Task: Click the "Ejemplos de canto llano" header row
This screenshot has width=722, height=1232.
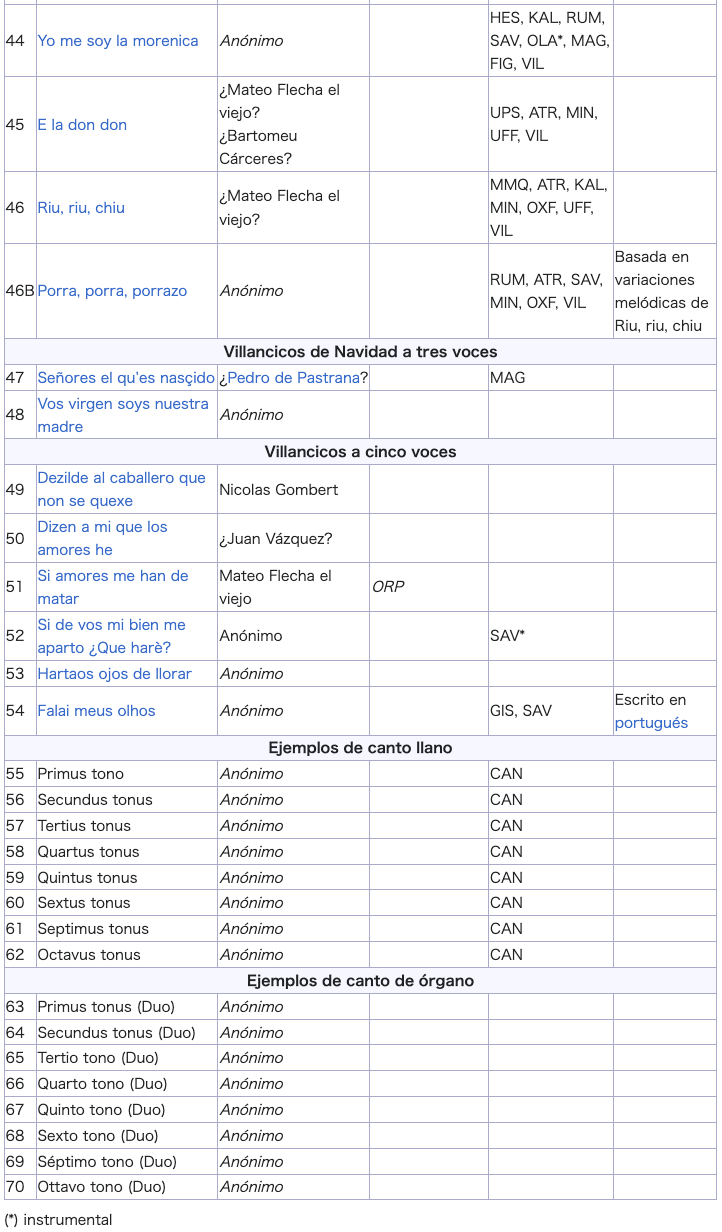Action: pos(360,748)
